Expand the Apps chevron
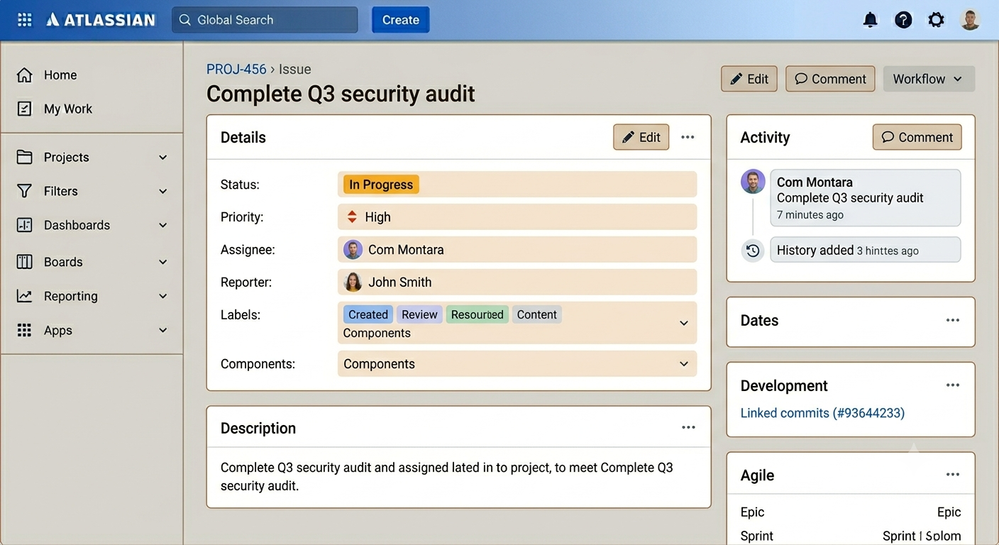 (x=163, y=330)
